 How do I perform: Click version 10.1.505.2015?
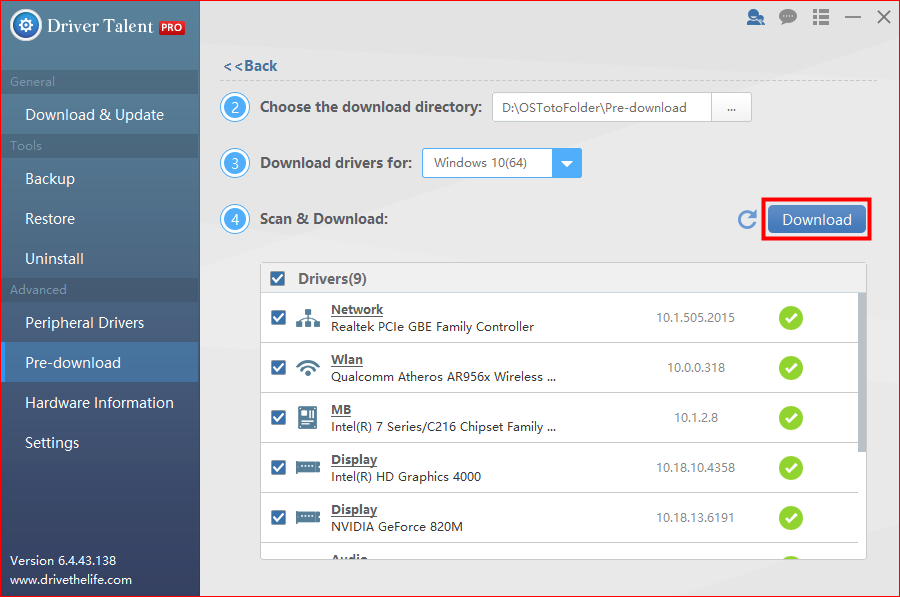click(x=695, y=317)
